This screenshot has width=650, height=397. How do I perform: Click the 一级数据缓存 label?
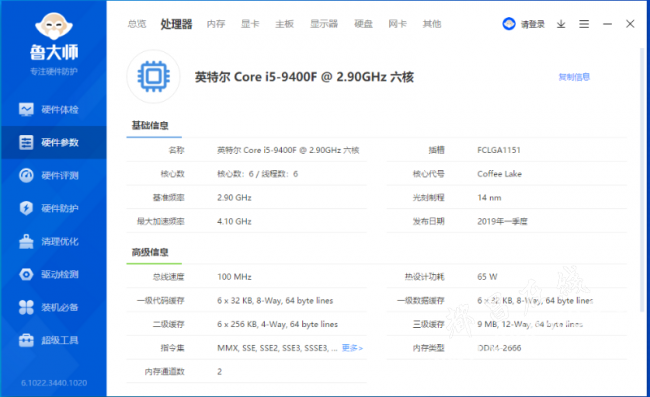pos(420,301)
